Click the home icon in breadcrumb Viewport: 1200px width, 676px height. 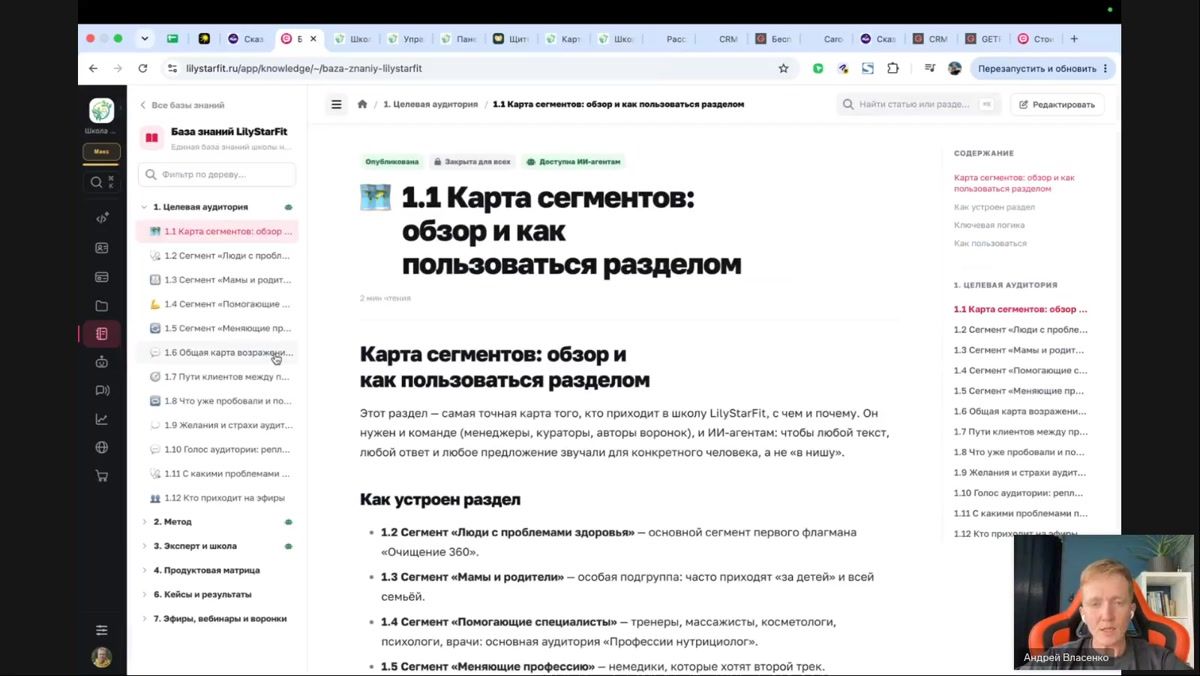(x=362, y=104)
